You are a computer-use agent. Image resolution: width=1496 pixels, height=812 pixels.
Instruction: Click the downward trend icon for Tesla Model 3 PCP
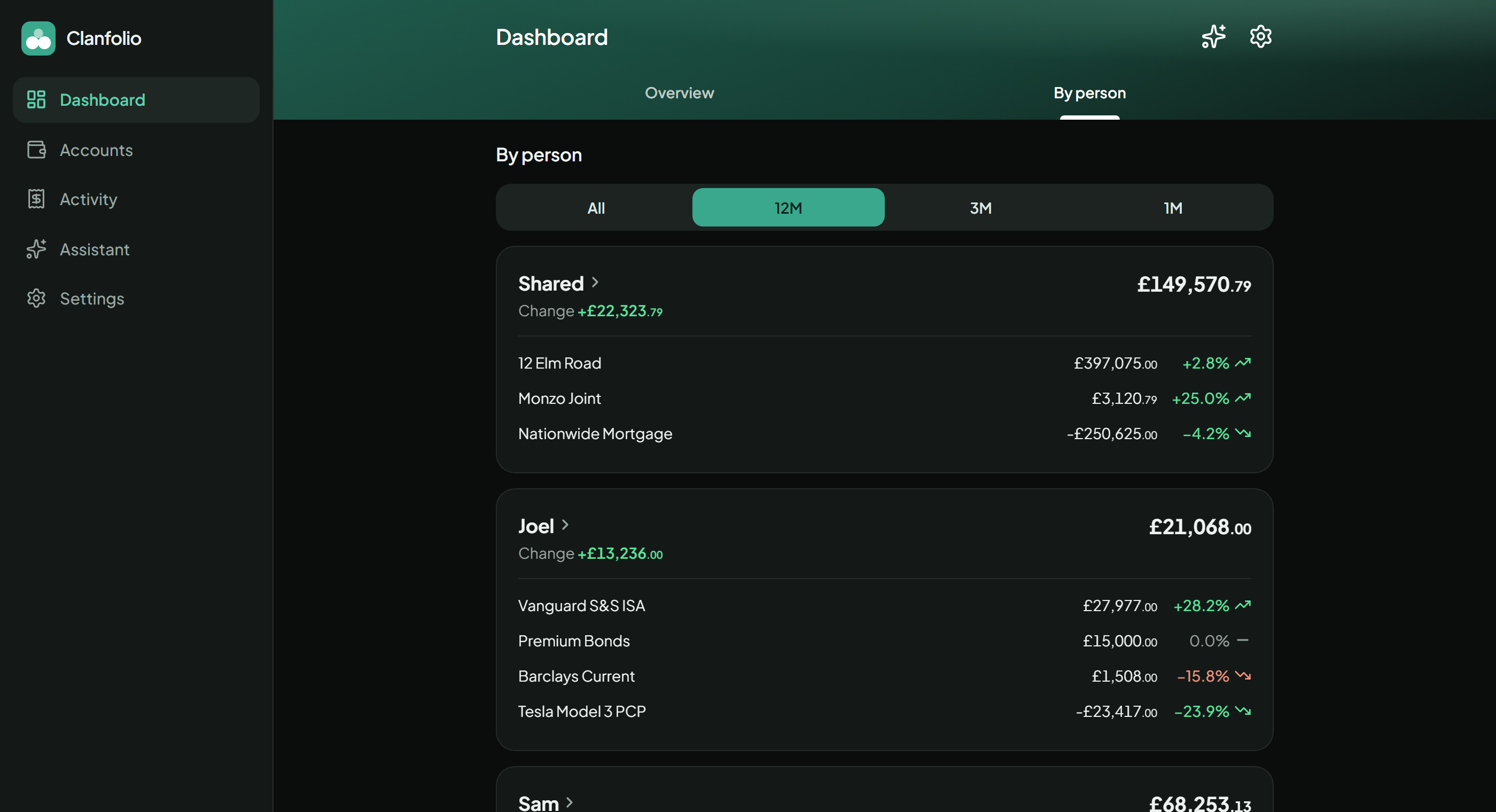coord(1243,711)
